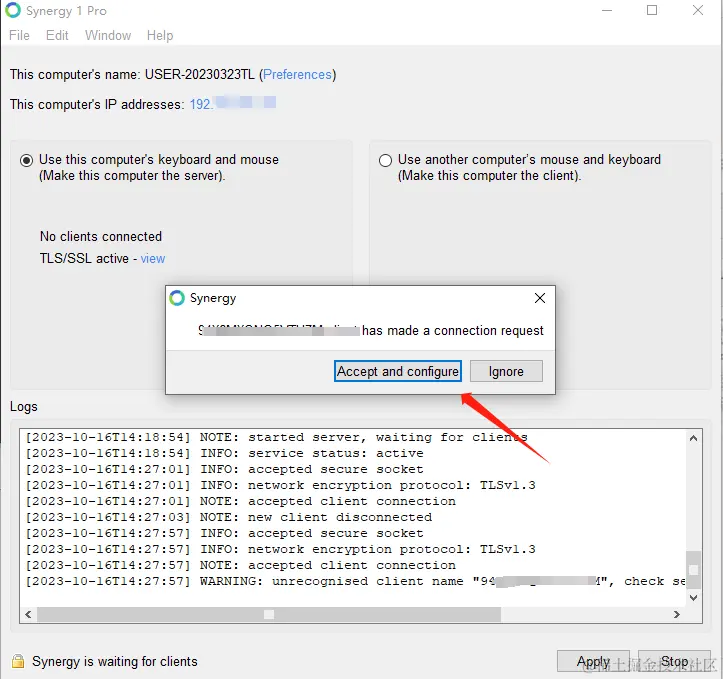Click the Logs heading label
723x679 pixels.
click(24, 407)
